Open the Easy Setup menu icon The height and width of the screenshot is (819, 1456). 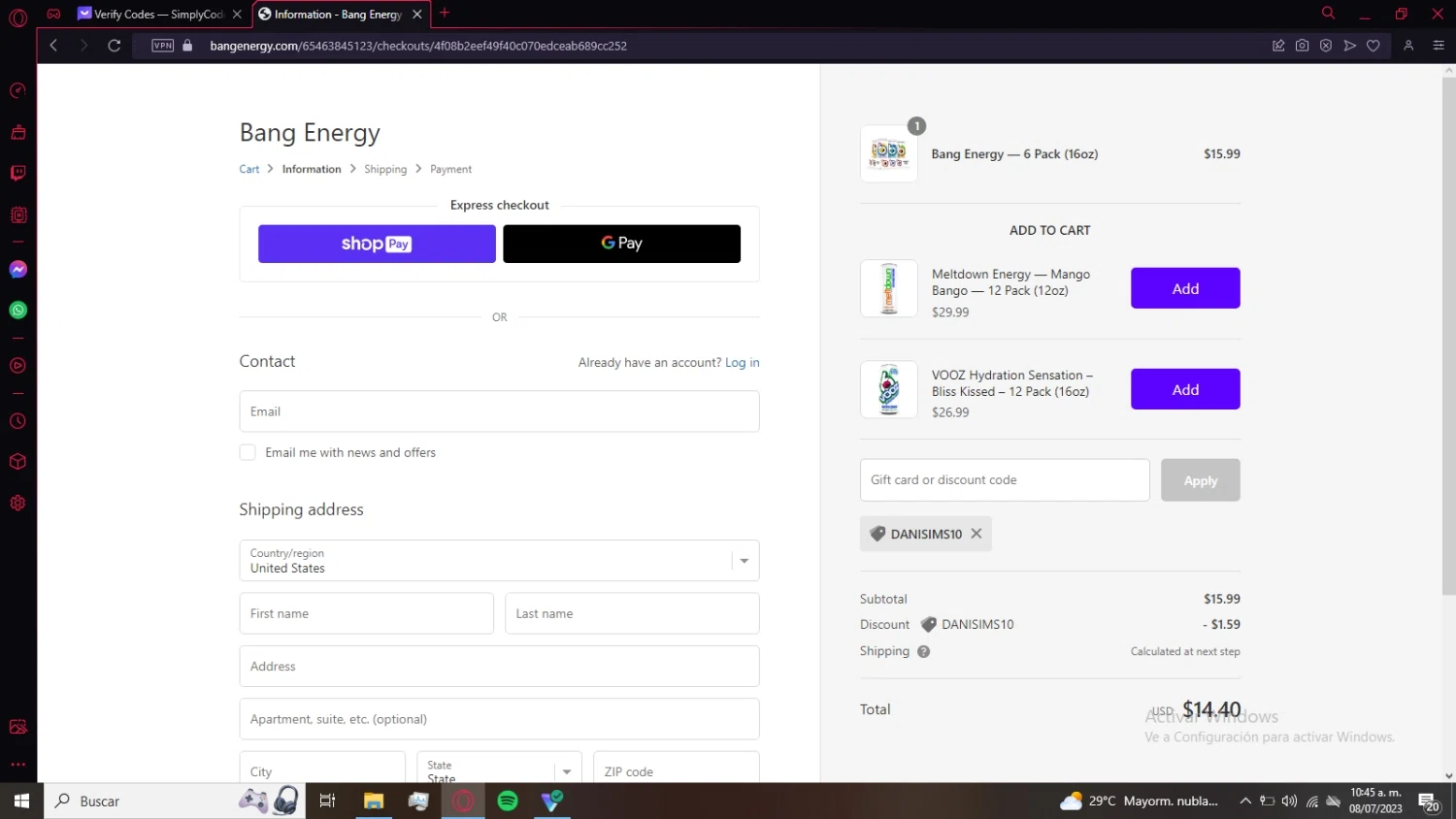click(x=1439, y=46)
